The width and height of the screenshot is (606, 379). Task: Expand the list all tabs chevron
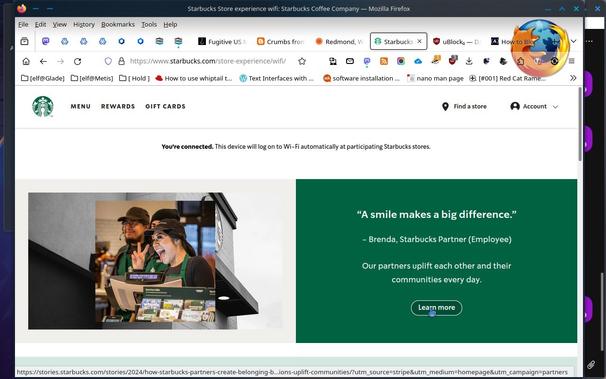pyautogui.click(x=574, y=41)
